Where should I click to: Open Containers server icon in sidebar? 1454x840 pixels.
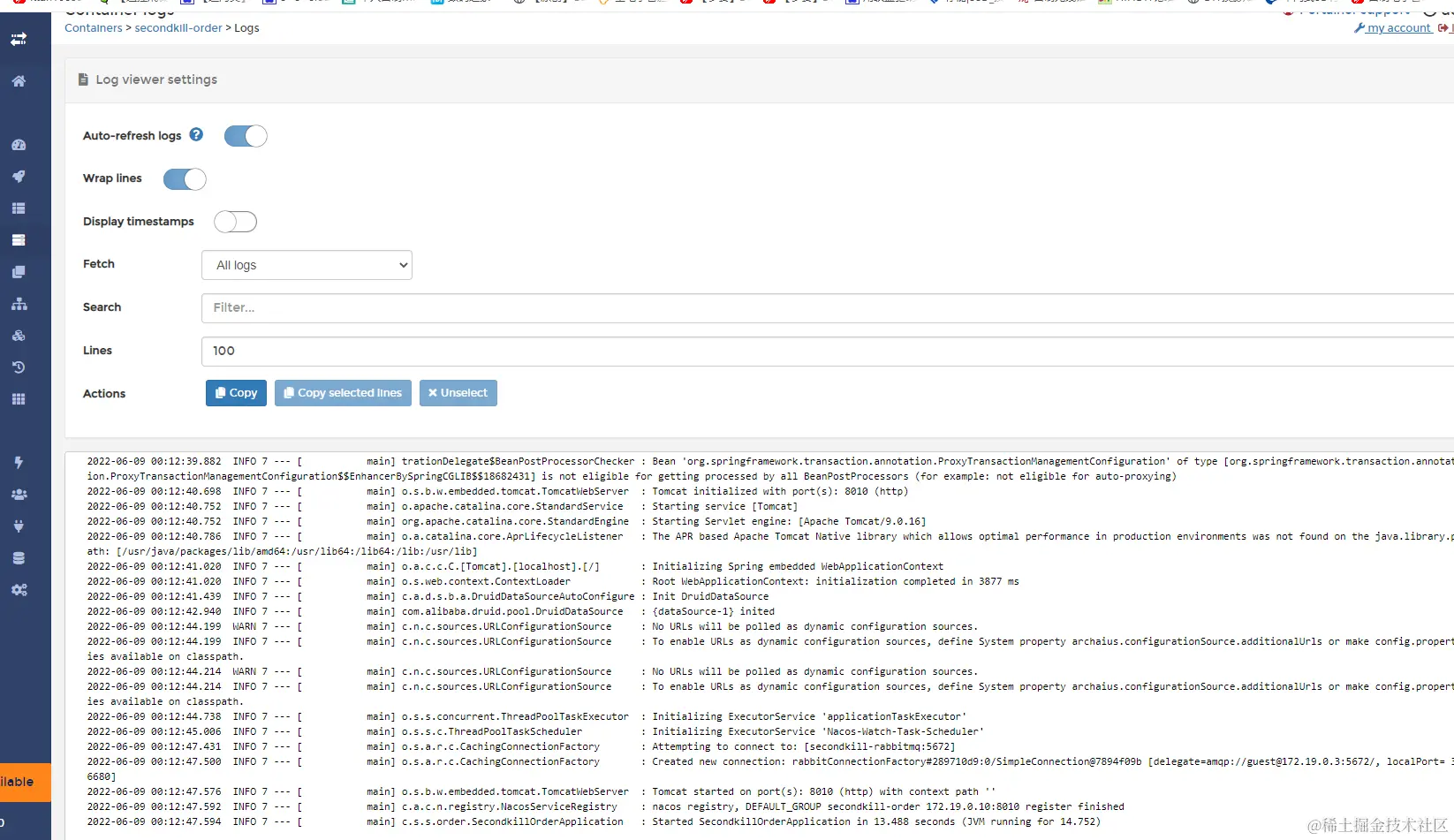pos(19,240)
